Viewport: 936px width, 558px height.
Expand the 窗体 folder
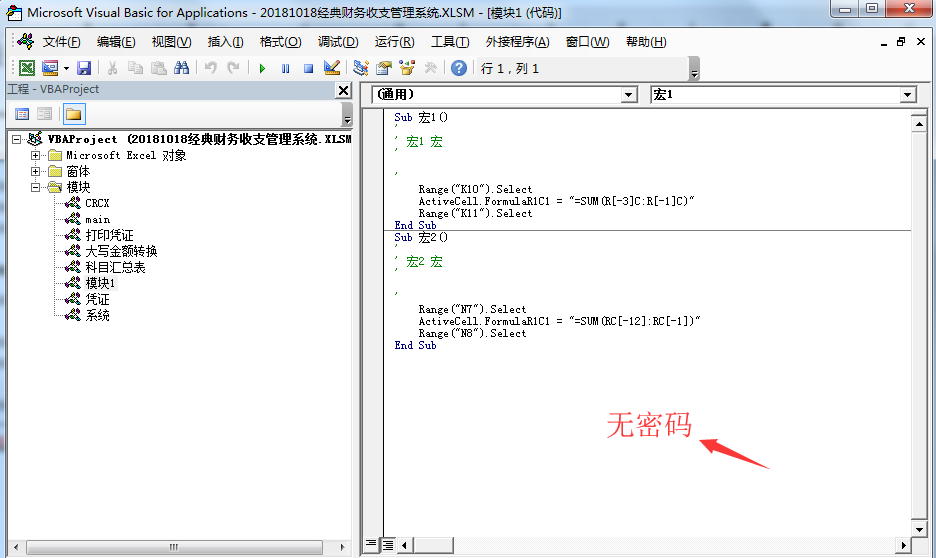[35, 171]
